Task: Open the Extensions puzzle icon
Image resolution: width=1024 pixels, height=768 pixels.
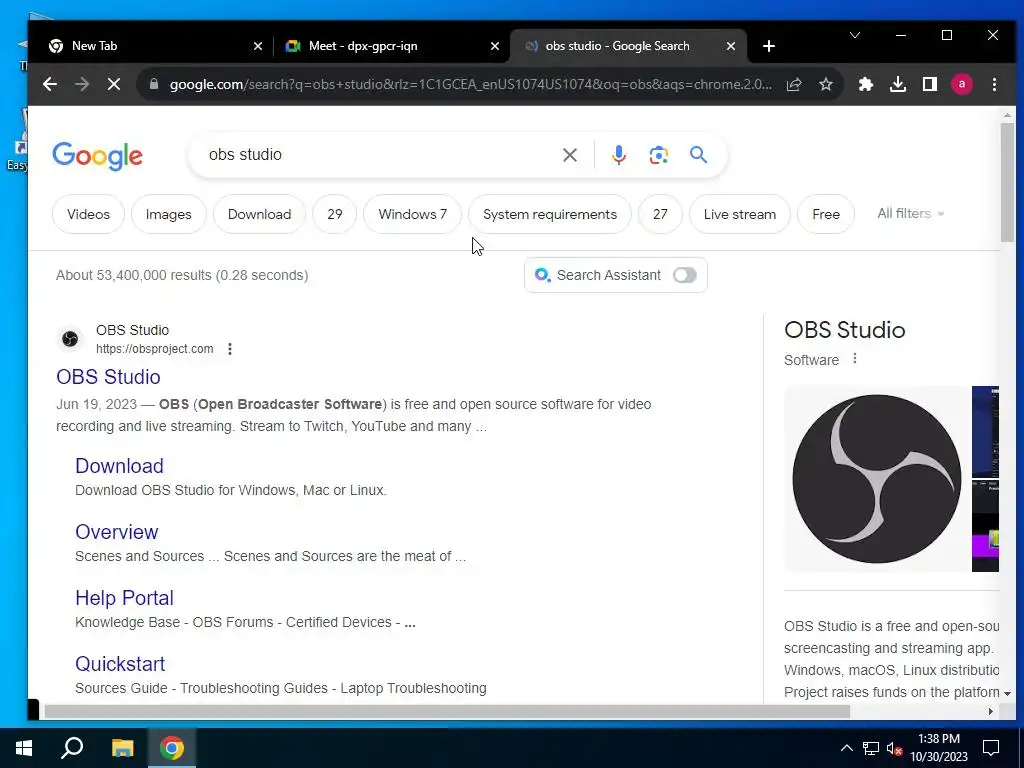Action: point(865,84)
